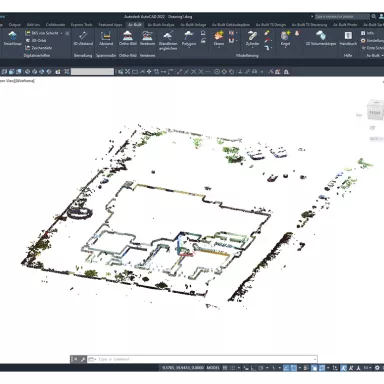Switch MODEL space in status bar
Image resolution: width=384 pixels, height=384 pixels.
[213, 368]
